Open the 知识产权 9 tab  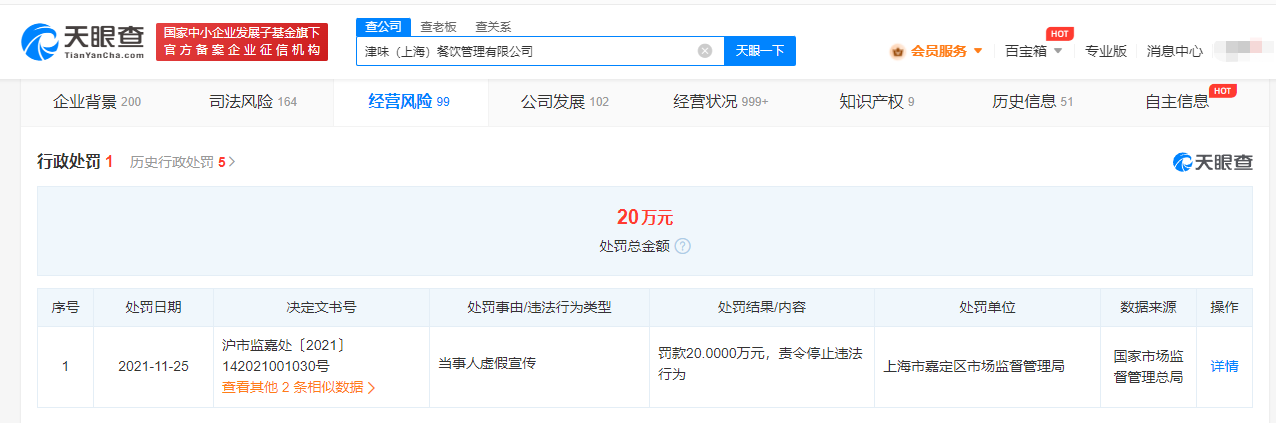877,102
